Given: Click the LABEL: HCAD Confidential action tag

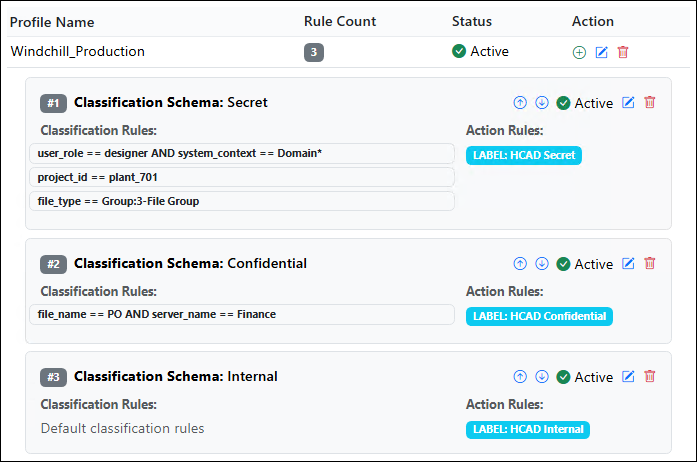Looking at the screenshot, I should tap(539, 316).
